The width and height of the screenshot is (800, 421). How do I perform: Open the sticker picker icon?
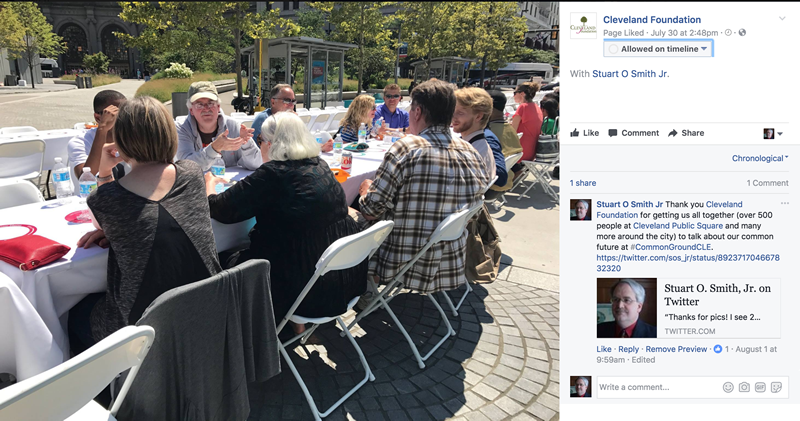click(777, 387)
